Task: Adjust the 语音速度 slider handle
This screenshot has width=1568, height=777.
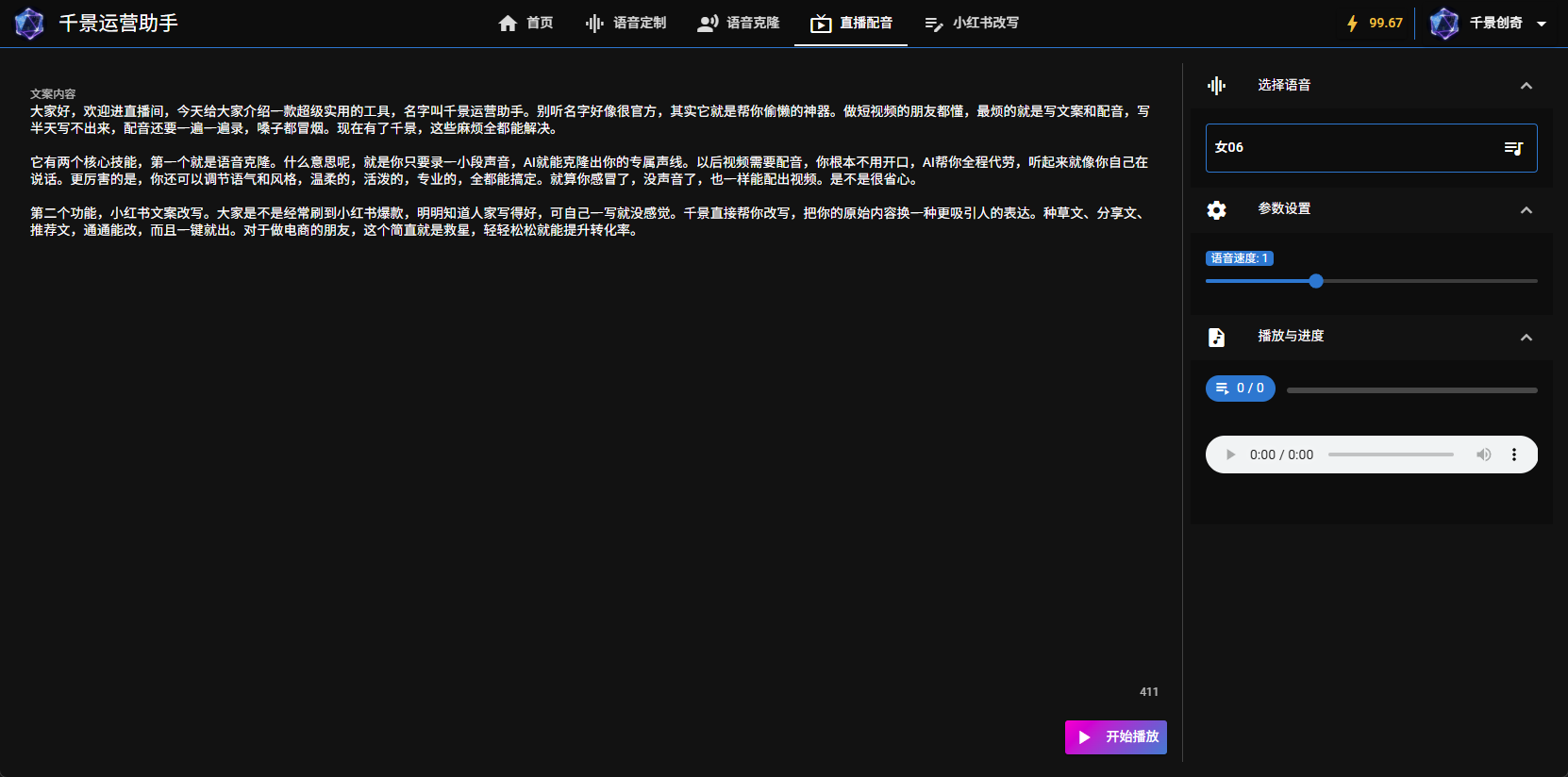Action: pos(1316,281)
